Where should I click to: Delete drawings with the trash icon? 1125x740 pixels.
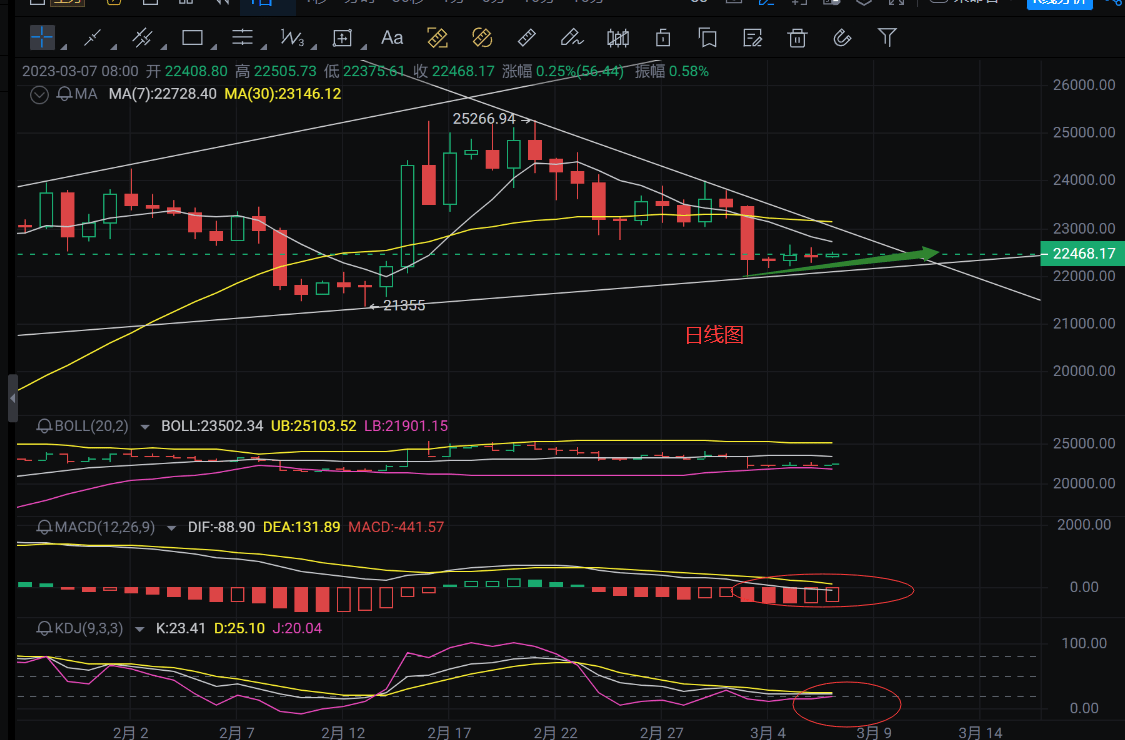coord(797,38)
